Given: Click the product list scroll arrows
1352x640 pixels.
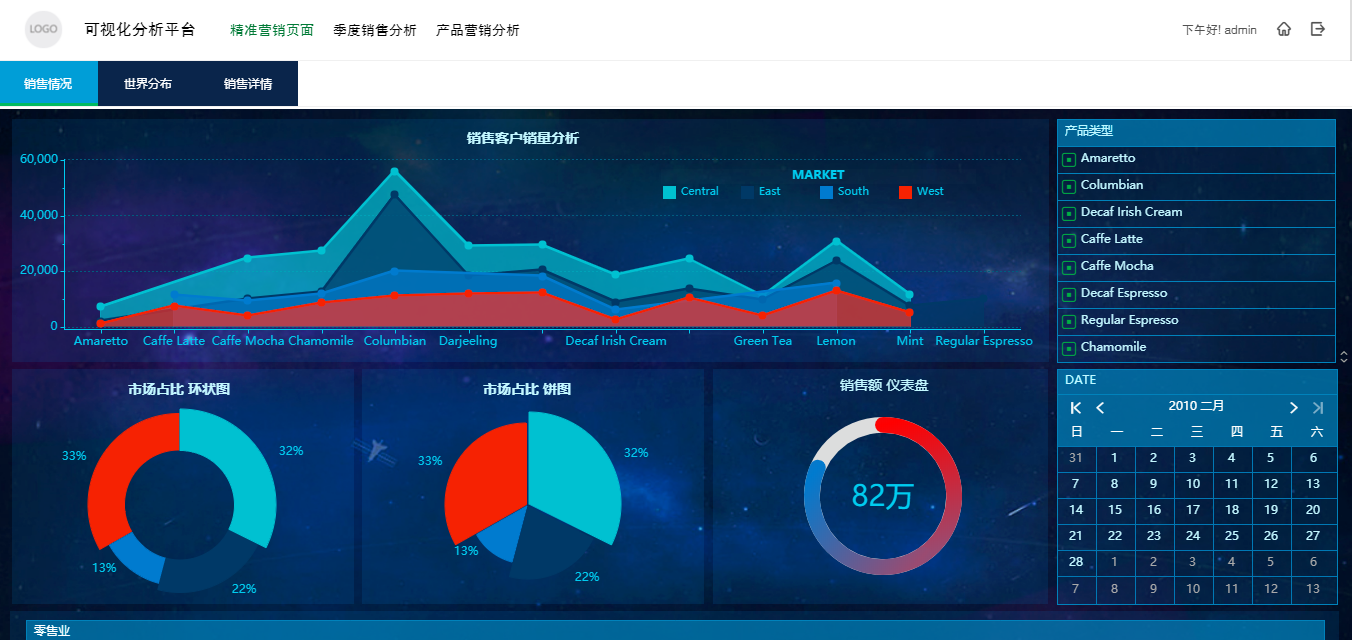Looking at the screenshot, I should [1343, 356].
